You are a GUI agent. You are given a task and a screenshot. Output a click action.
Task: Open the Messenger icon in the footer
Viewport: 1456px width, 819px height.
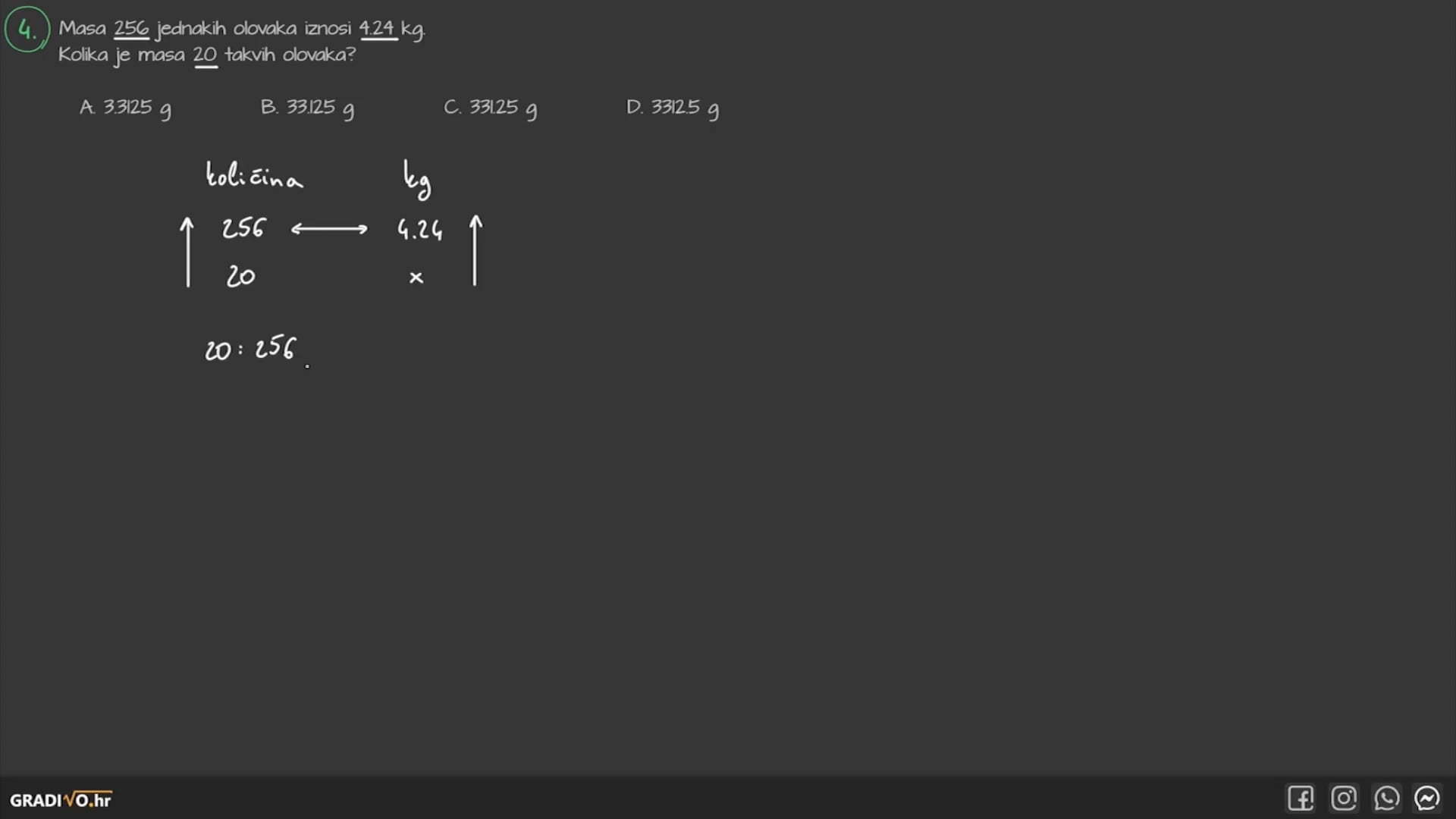1427,799
